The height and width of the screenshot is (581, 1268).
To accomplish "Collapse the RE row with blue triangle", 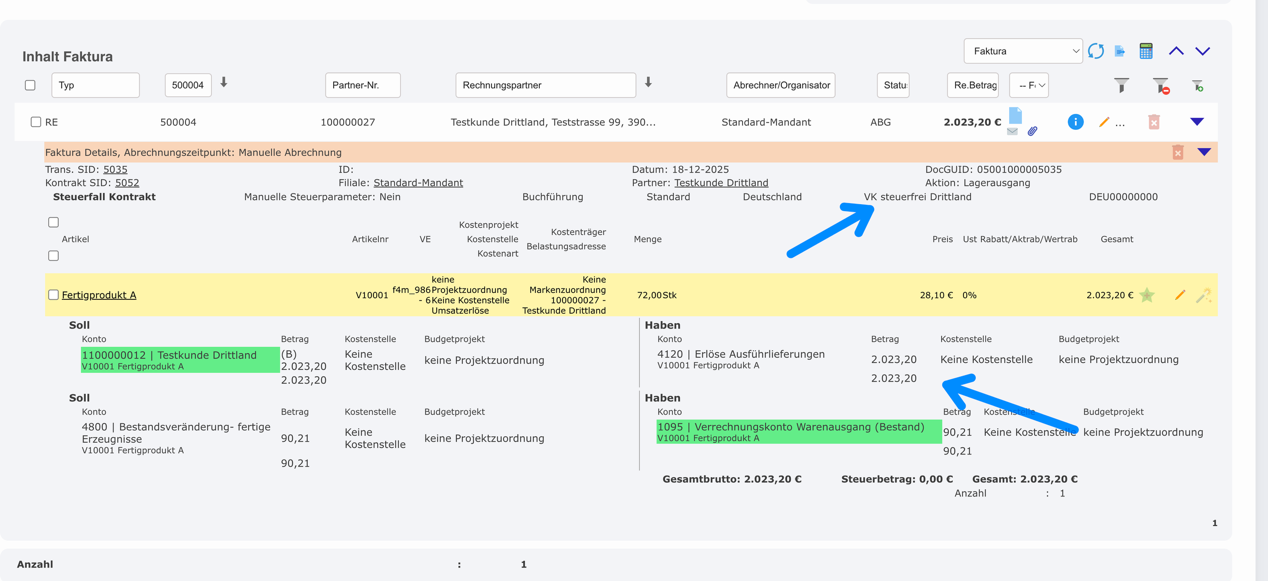I will [1197, 122].
